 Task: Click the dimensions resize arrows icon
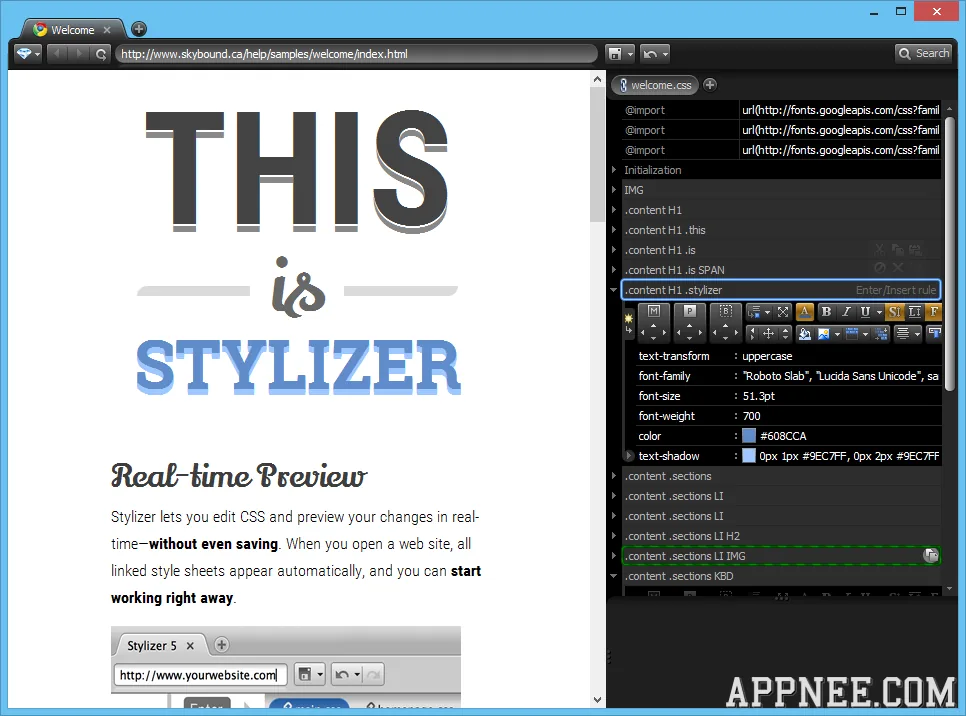click(x=783, y=312)
